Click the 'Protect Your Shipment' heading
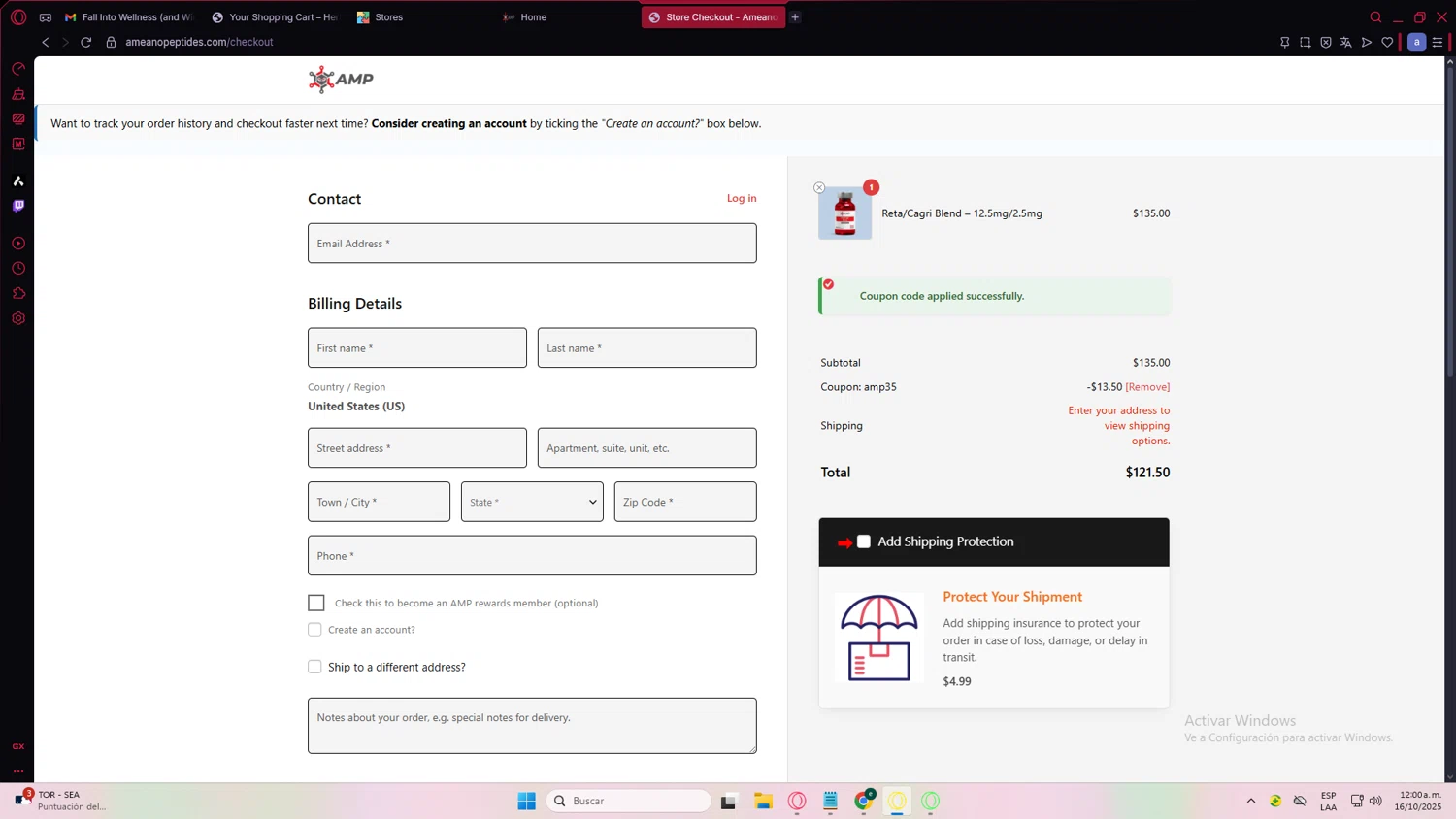Viewport: 1456px width, 819px height. point(1012,597)
